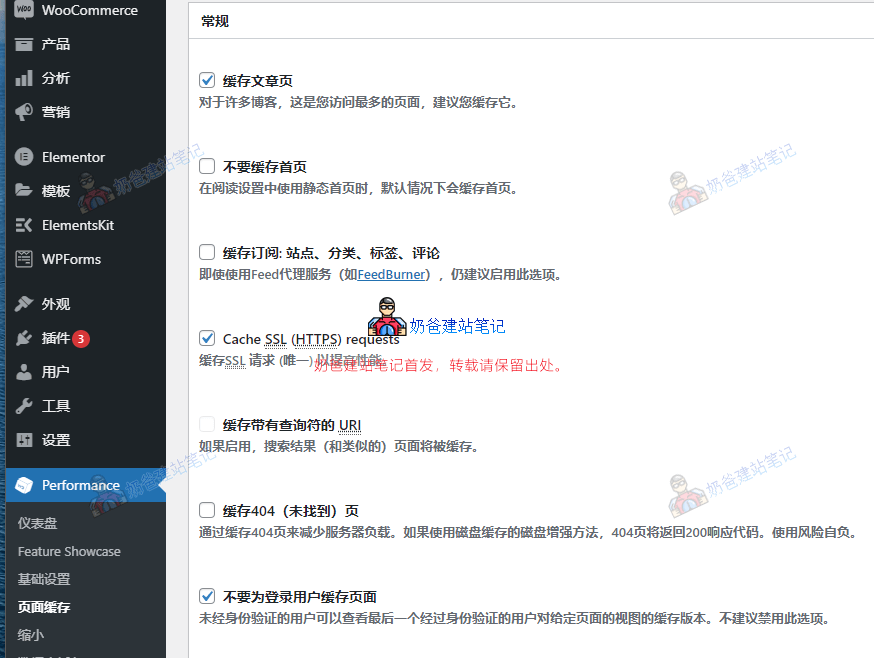
Task: Uncheck the 缓存文章页 checkbox
Action: point(207,80)
